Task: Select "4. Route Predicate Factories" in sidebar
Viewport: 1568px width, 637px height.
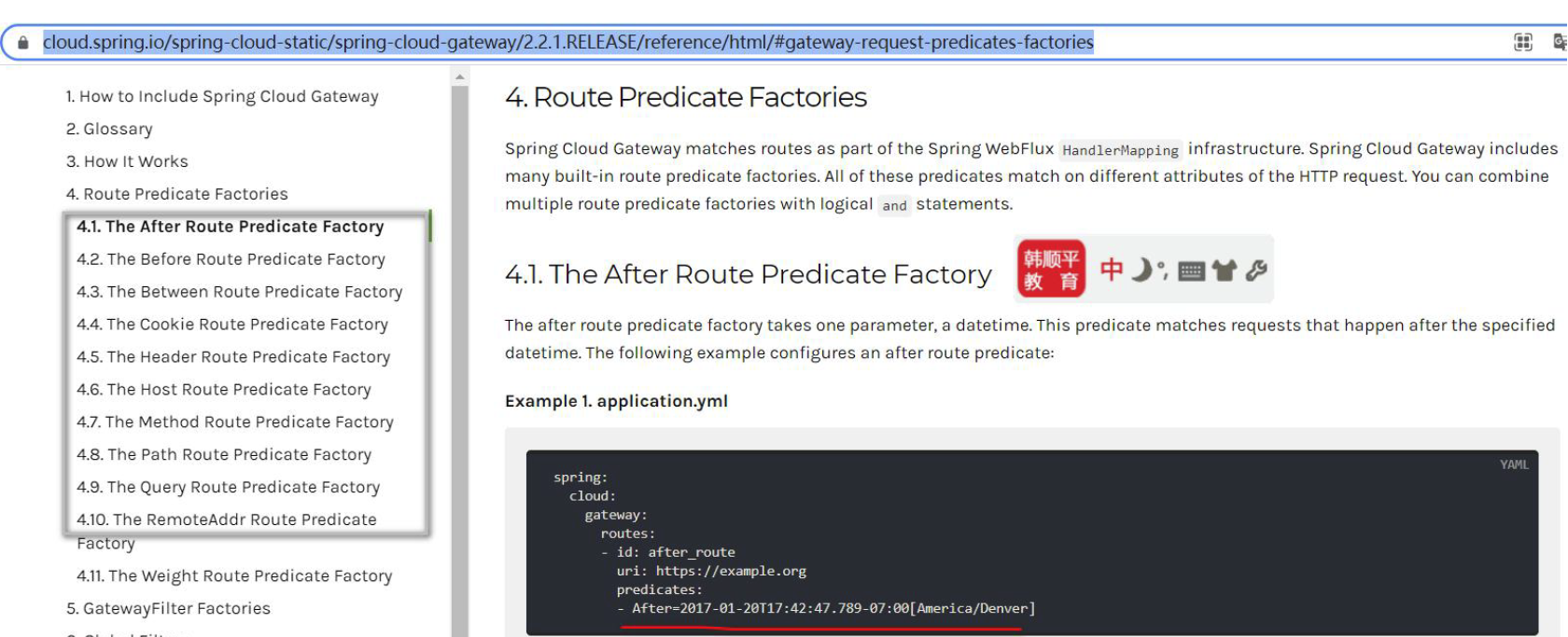Action: [x=177, y=194]
